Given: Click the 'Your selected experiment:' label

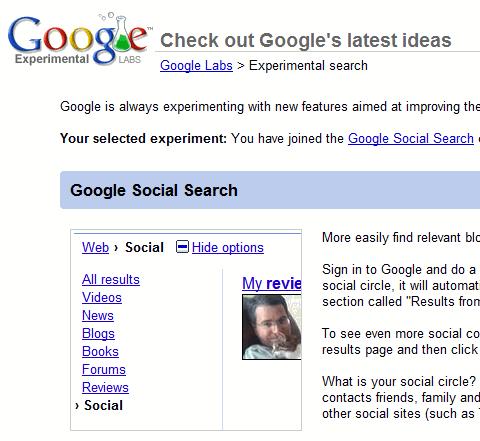Looking at the screenshot, I should coord(143,138).
